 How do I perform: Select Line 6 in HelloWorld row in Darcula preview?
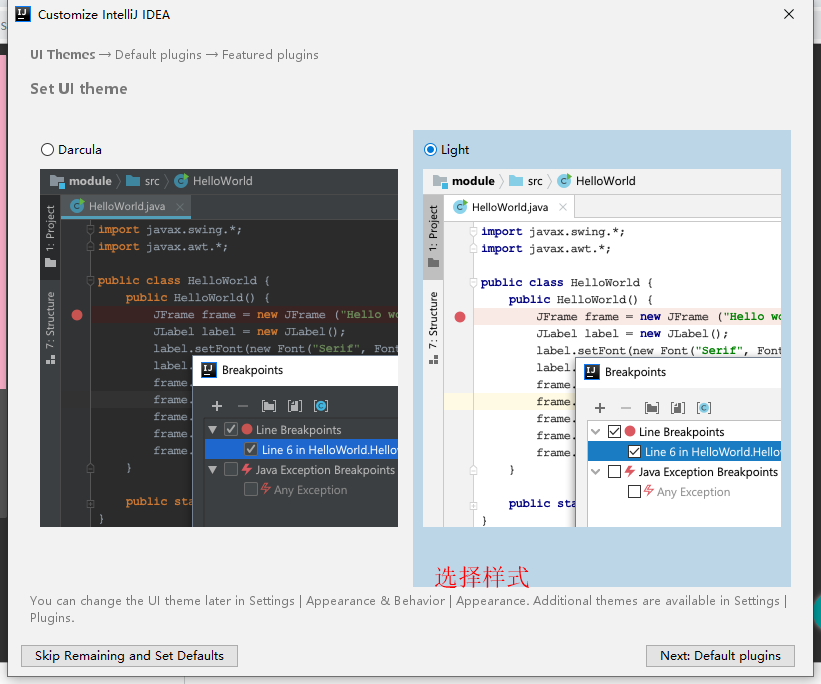[302, 449]
